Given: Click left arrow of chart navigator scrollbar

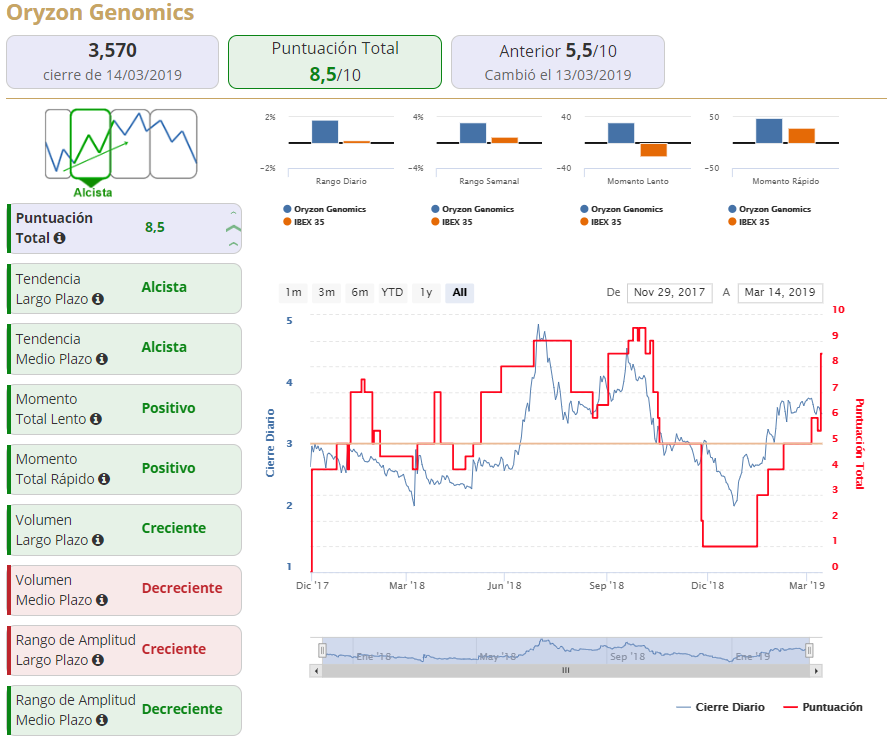Looking at the screenshot, I should tap(316, 671).
